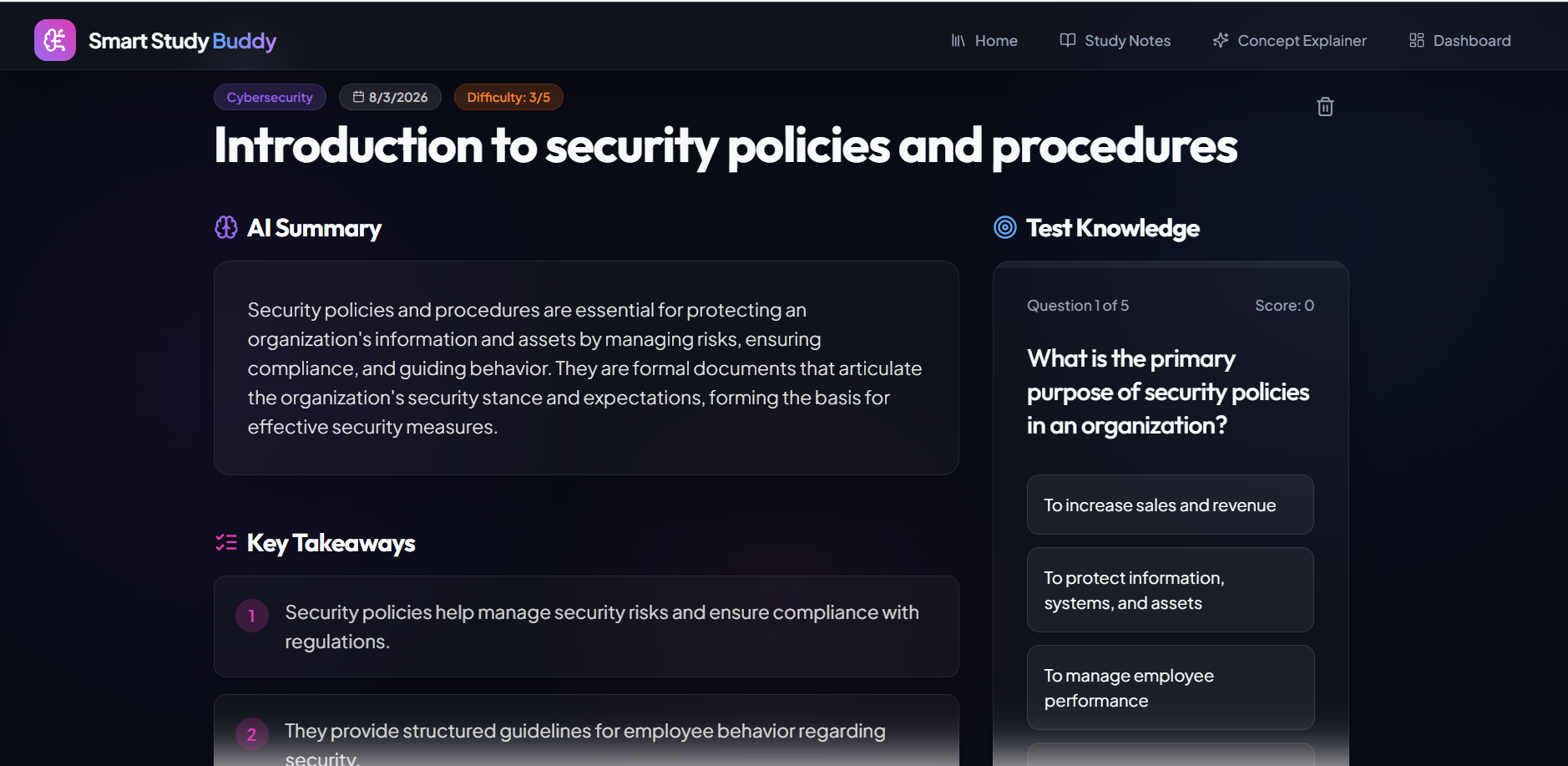The height and width of the screenshot is (766, 1568).
Task: Navigate to the Dashboard
Action: coord(1460,40)
